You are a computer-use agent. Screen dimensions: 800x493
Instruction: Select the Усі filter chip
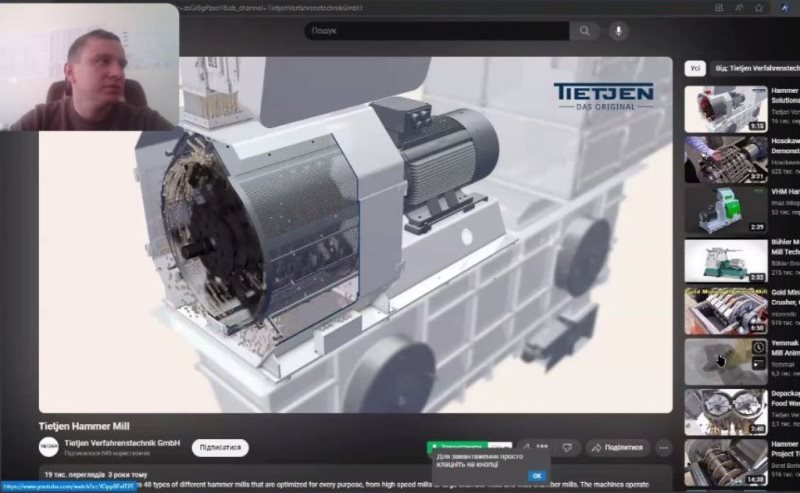(x=695, y=68)
